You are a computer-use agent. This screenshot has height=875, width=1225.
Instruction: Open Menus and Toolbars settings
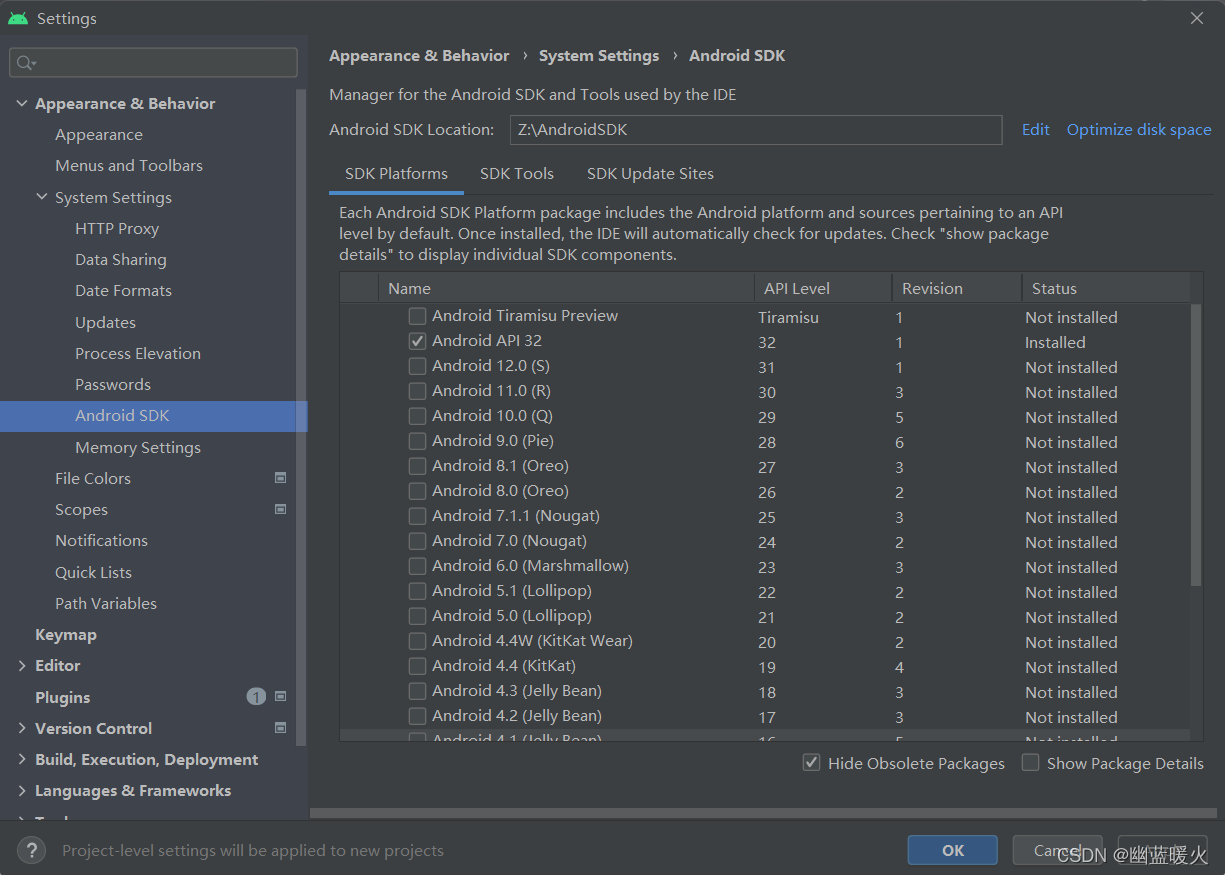click(x=129, y=165)
